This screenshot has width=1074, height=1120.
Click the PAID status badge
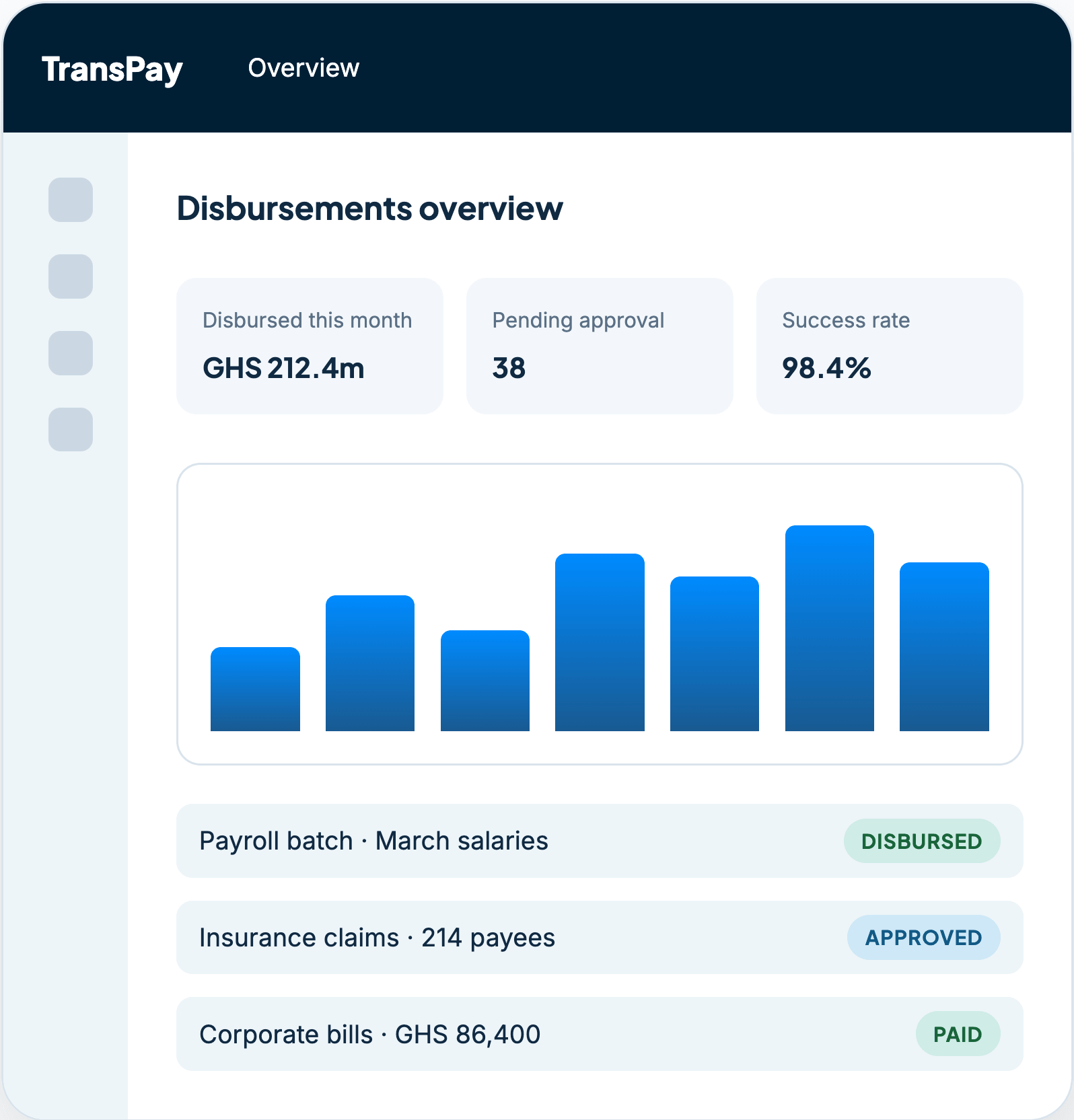pos(958,1034)
